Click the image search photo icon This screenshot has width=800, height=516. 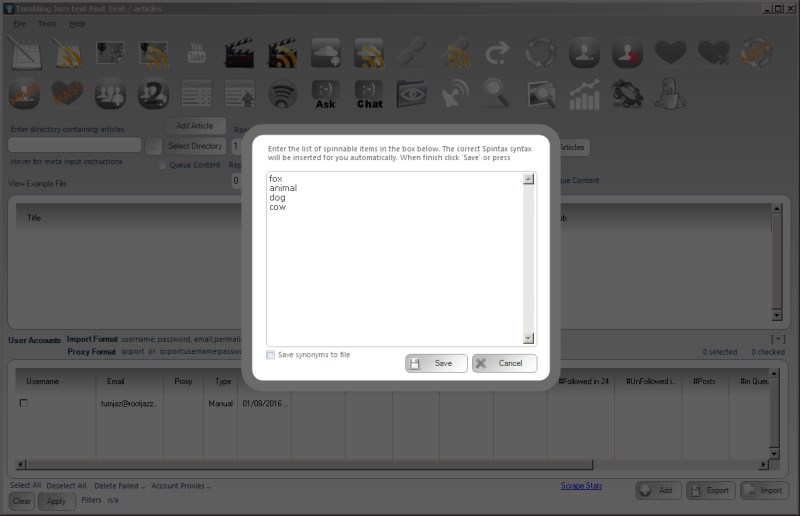pos(541,94)
